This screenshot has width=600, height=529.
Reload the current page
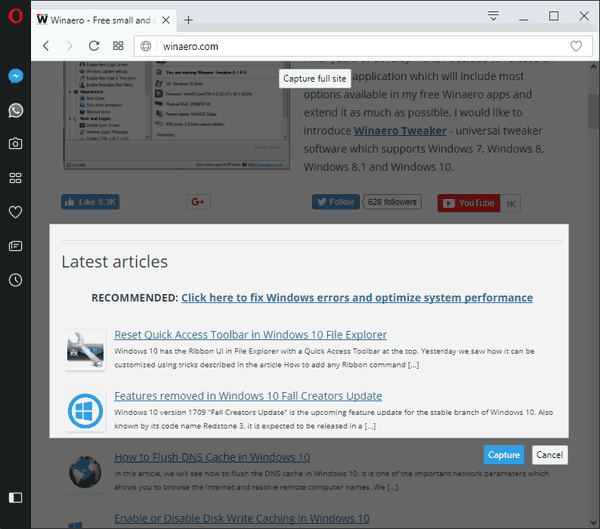pos(94,46)
